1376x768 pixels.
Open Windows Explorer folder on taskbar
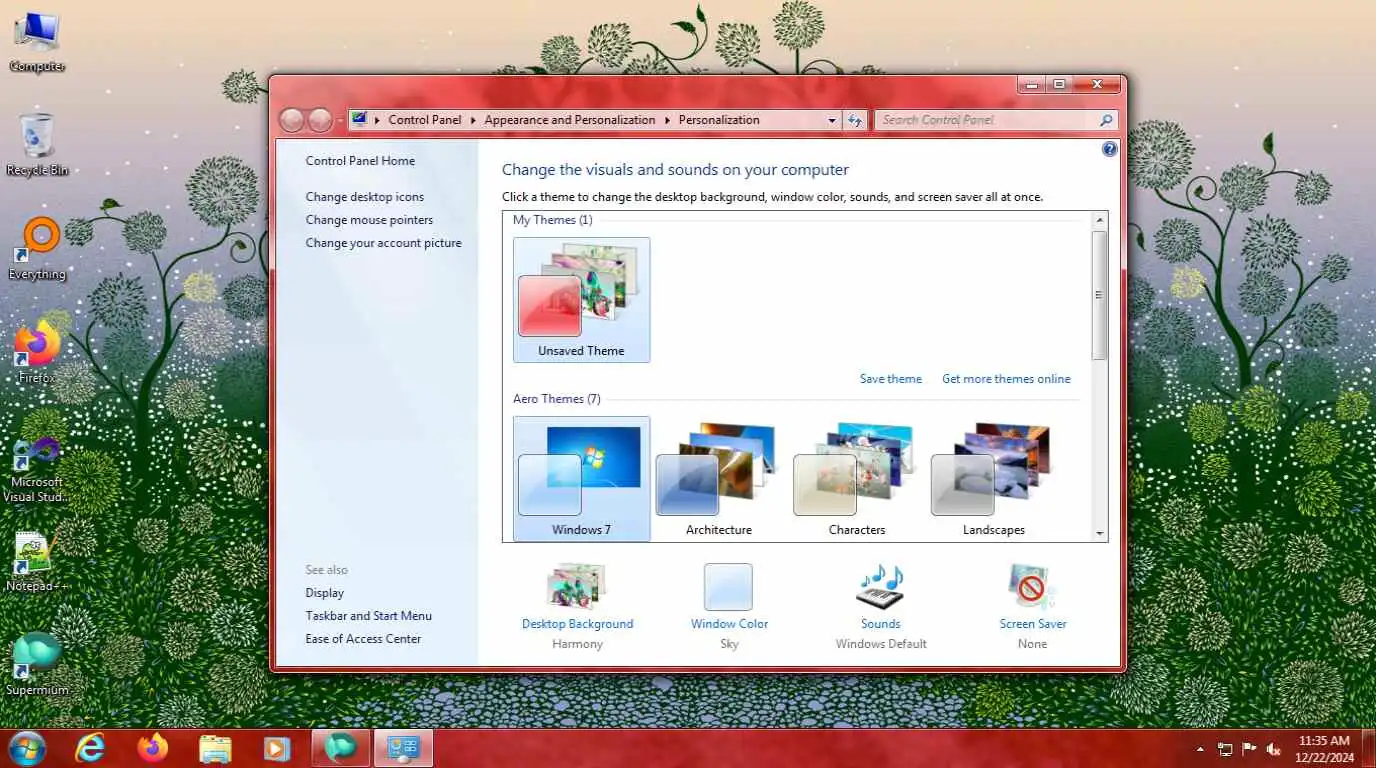215,748
